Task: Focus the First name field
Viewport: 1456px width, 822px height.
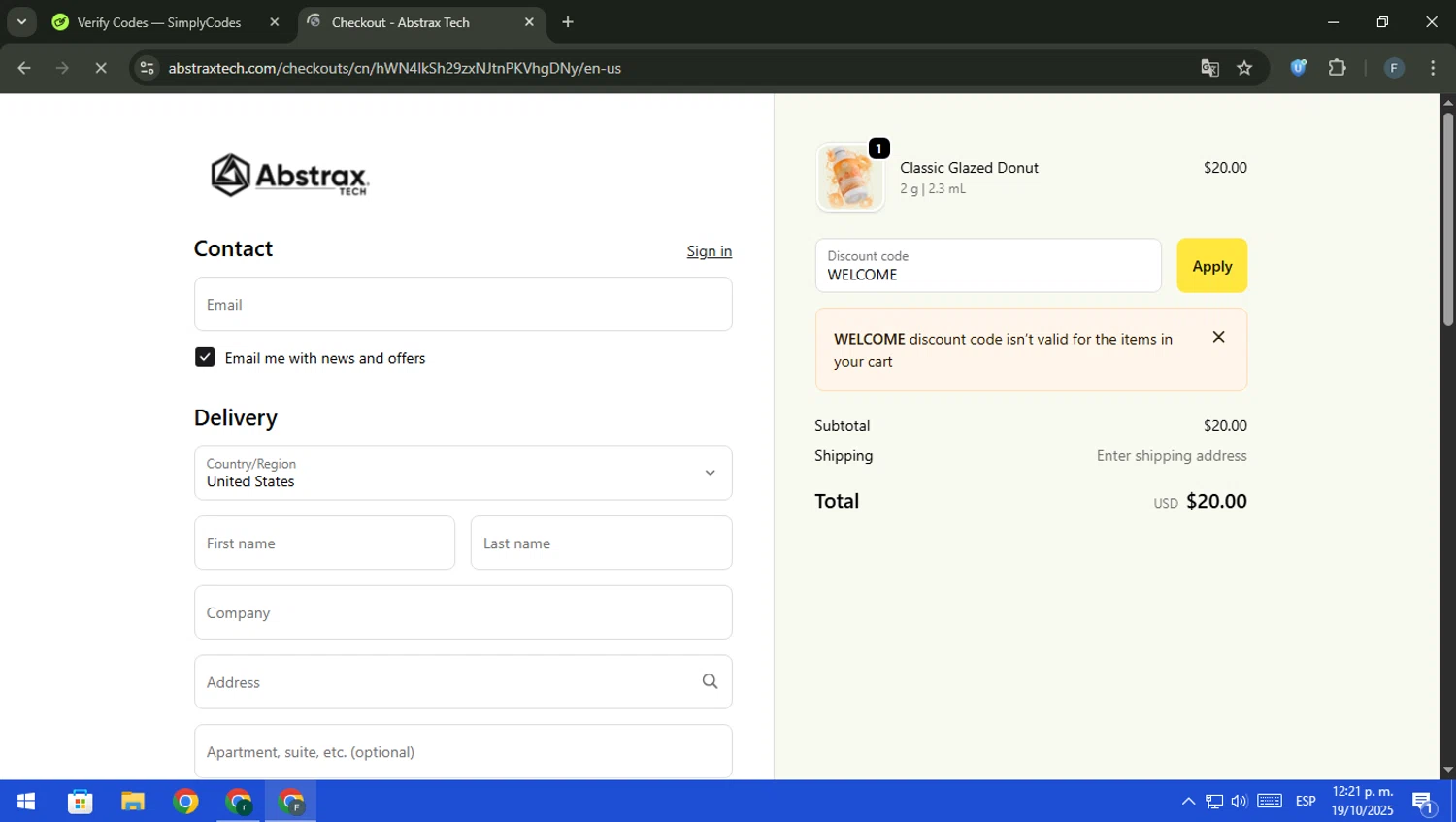Action: [324, 543]
